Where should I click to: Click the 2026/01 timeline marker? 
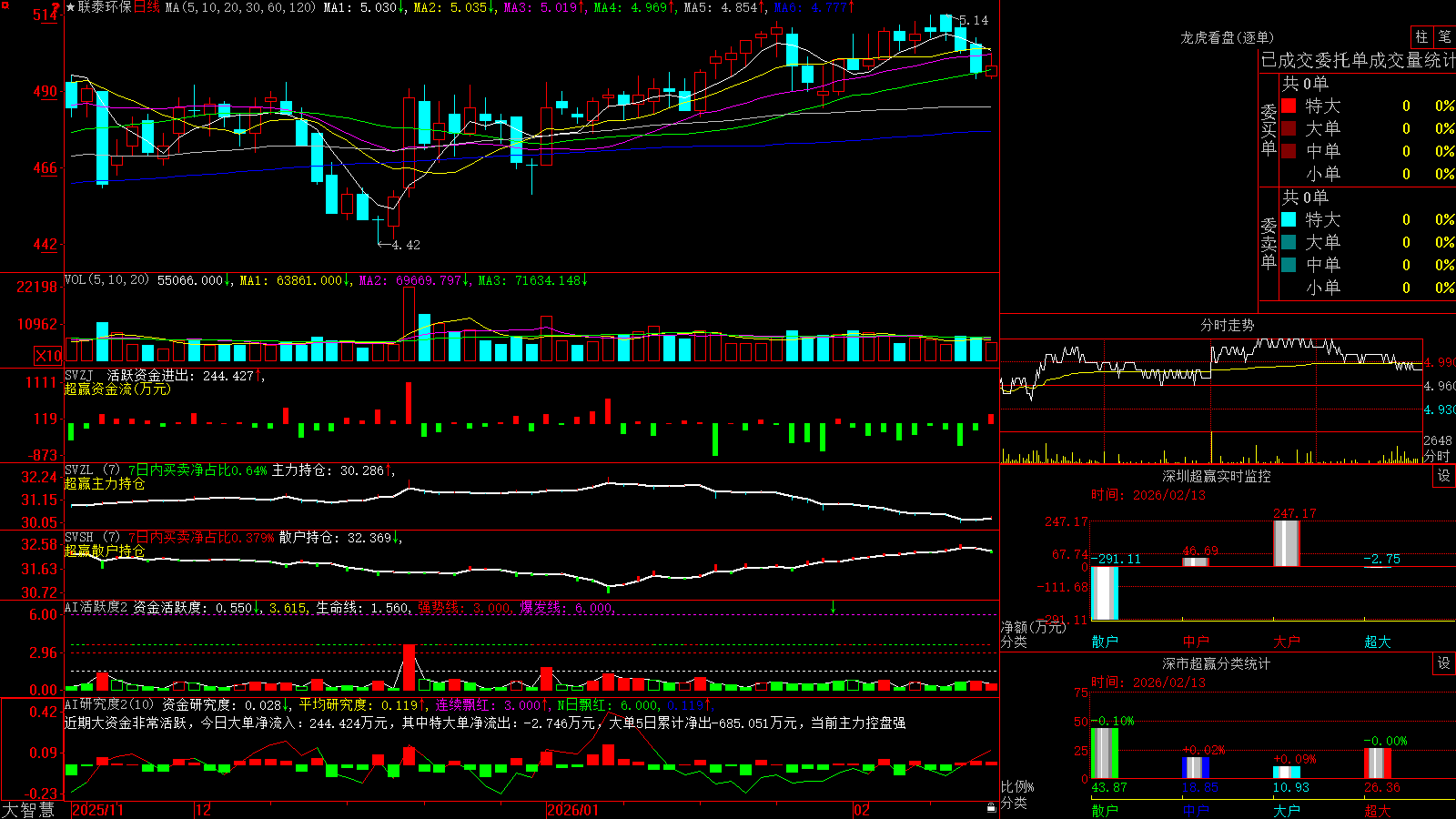573,810
